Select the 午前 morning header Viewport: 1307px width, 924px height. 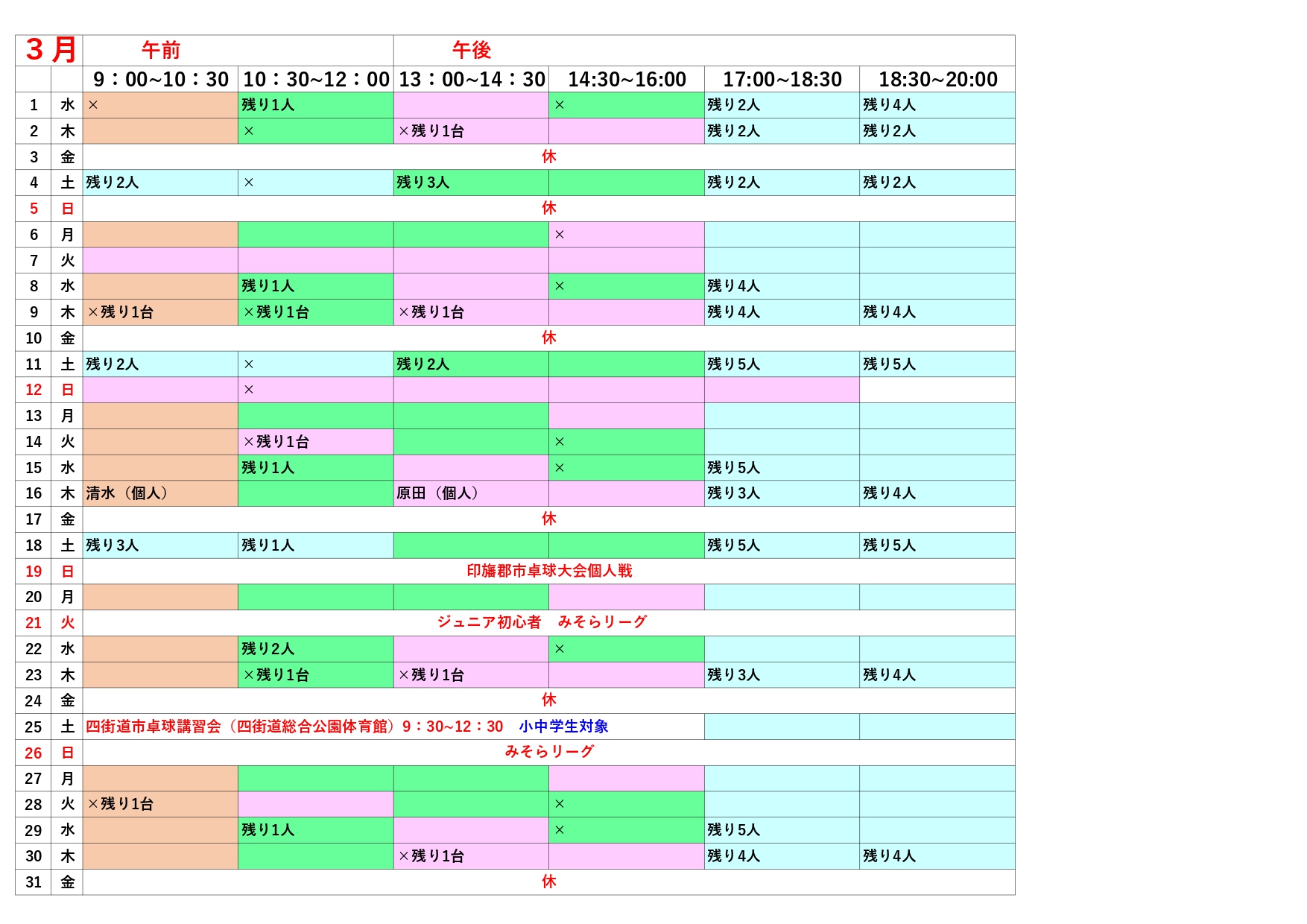coord(161,50)
